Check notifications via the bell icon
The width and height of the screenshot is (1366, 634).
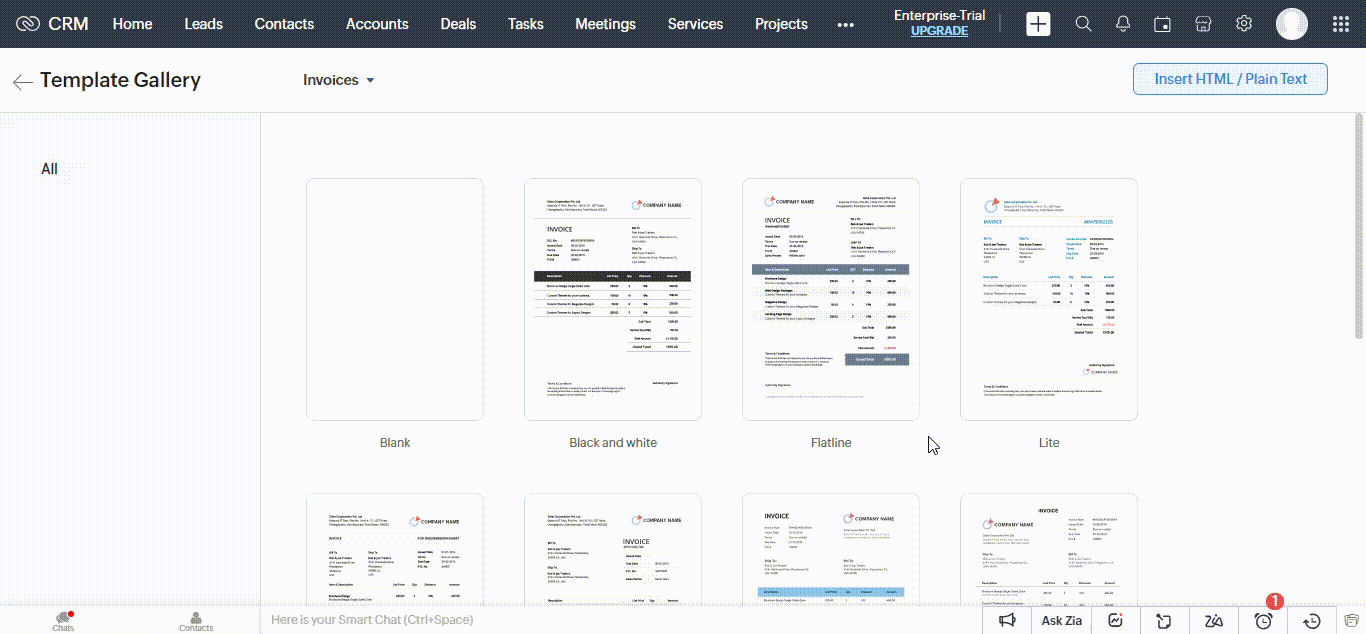point(1122,23)
